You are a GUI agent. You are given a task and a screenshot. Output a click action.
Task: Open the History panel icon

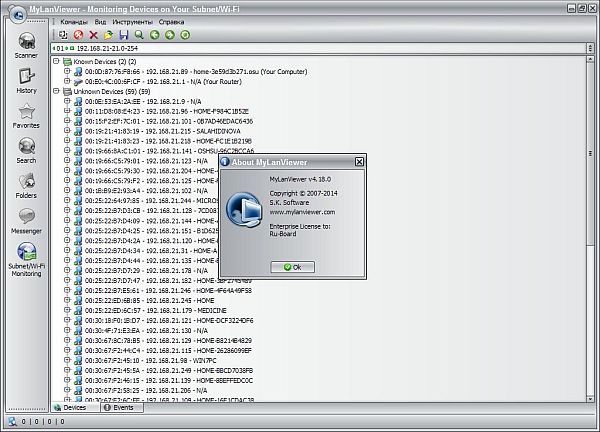tap(26, 80)
